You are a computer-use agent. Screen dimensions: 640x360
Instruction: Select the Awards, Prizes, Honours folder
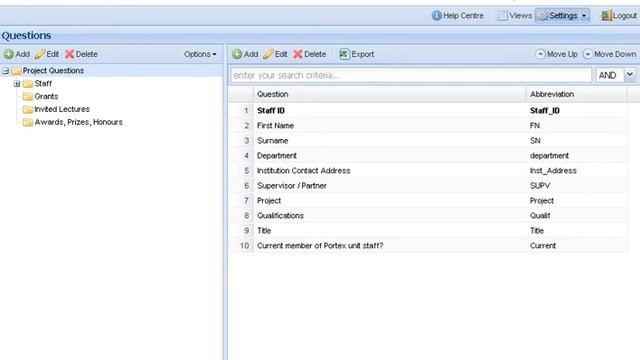pos(78,122)
